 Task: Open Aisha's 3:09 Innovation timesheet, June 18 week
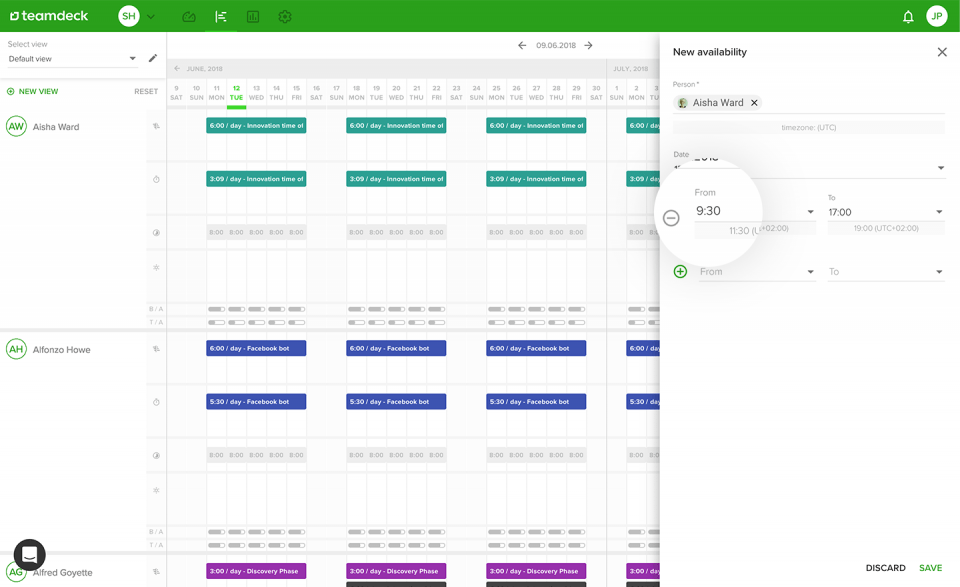(396, 179)
